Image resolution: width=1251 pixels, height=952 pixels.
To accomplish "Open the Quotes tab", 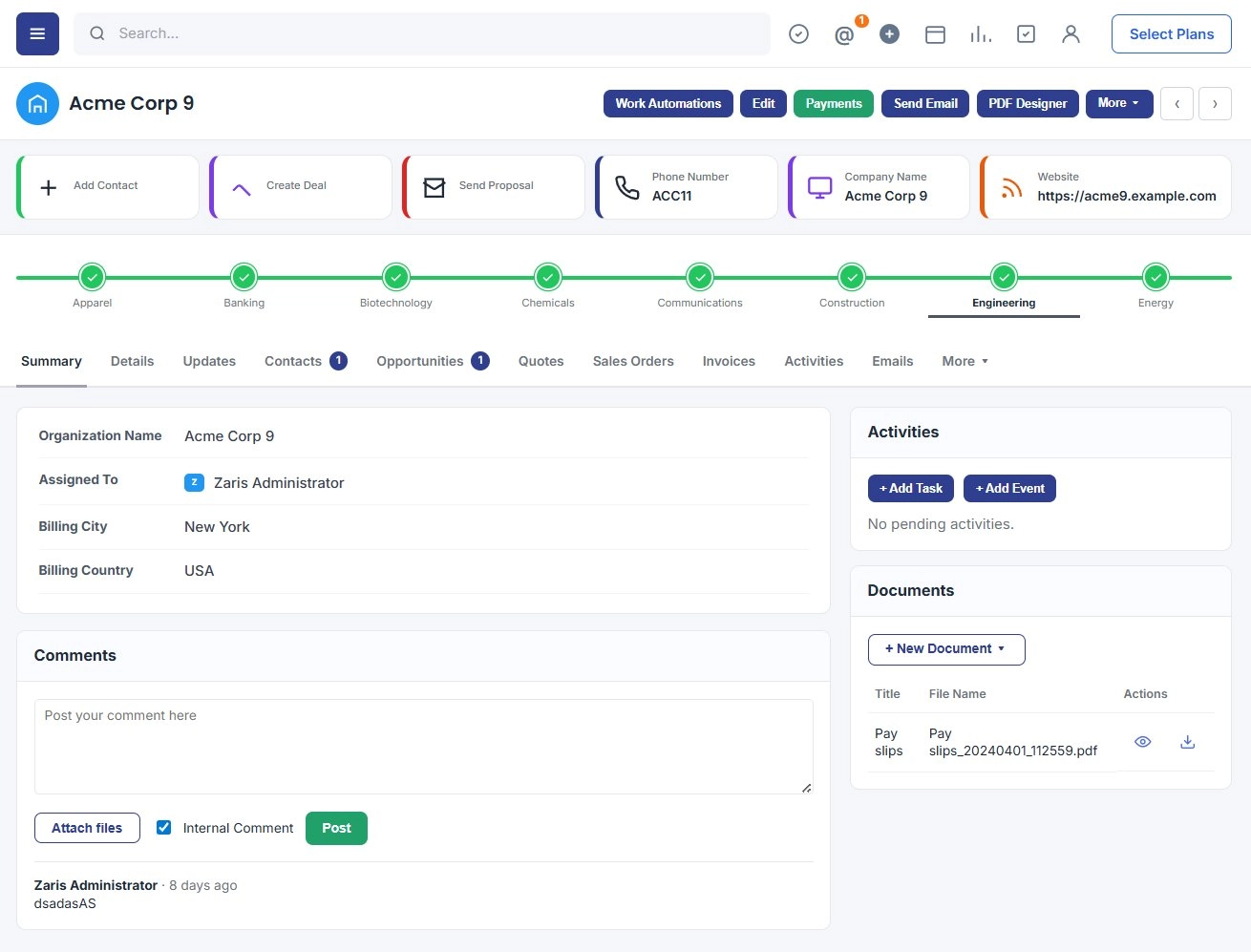I will tap(541, 361).
